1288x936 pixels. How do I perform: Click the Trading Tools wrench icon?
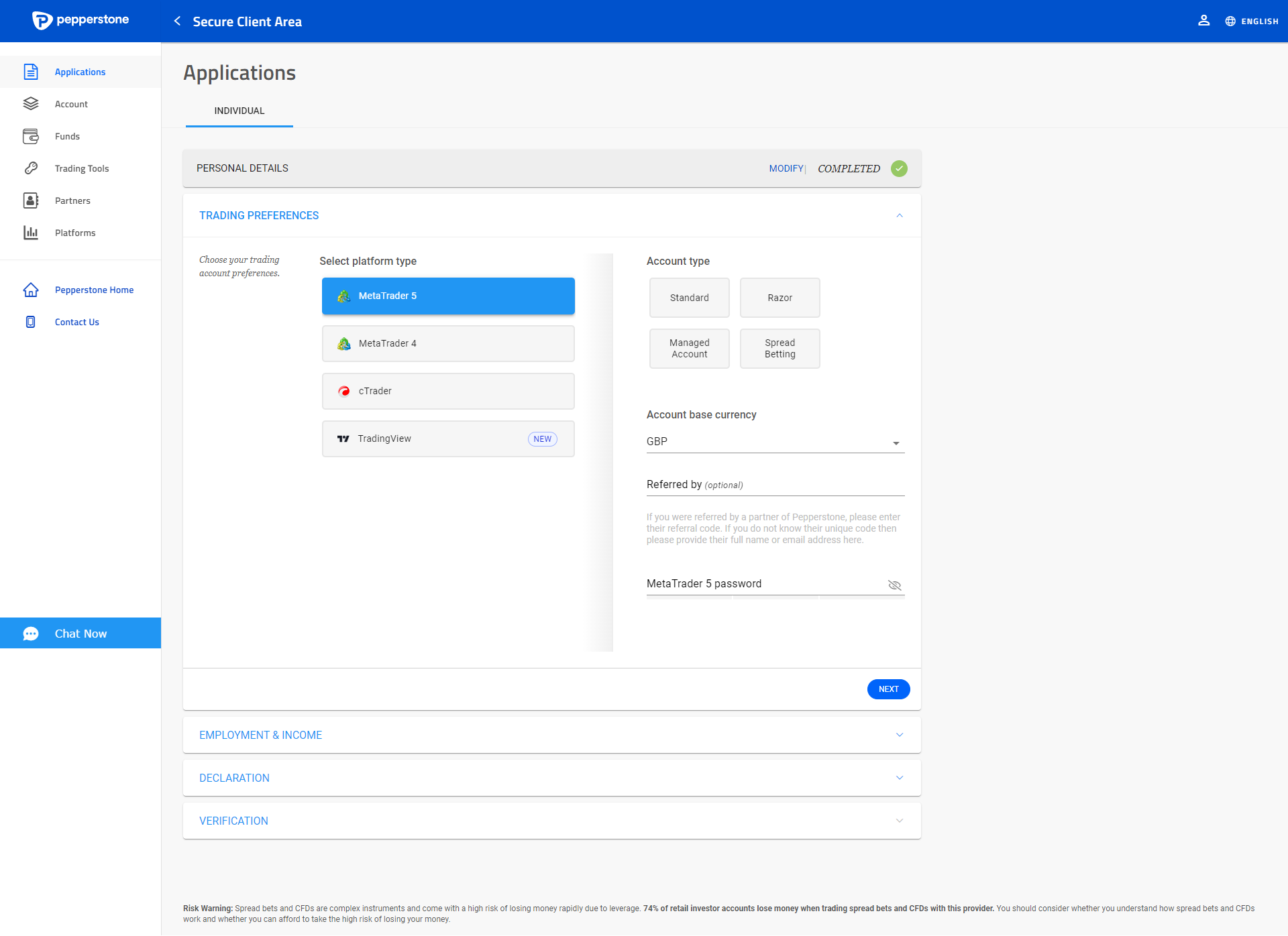(31, 168)
